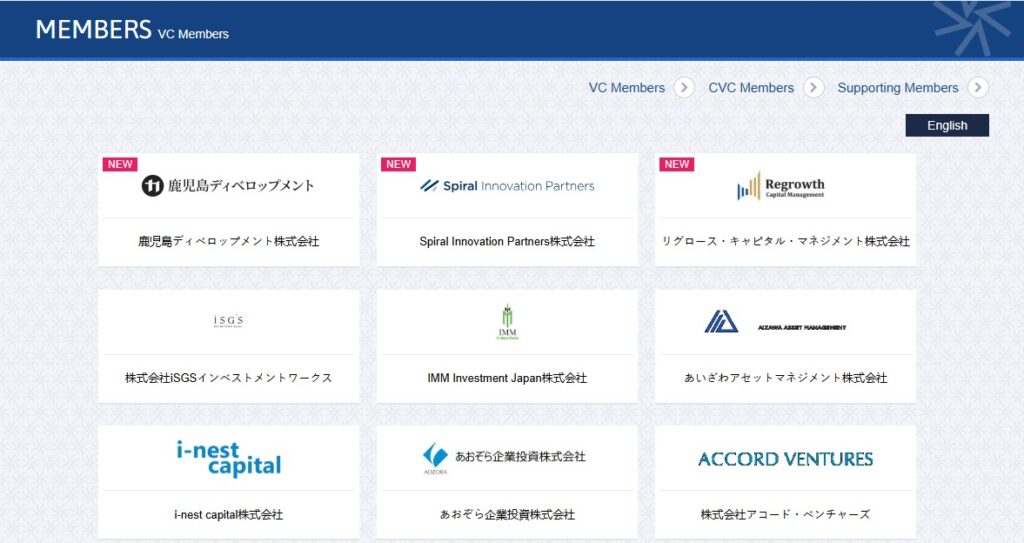This screenshot has width=1024, height=543.
Task: Open リグロース・キャピタル・マネジメント株式会社 name text
Action: (786, 241)
